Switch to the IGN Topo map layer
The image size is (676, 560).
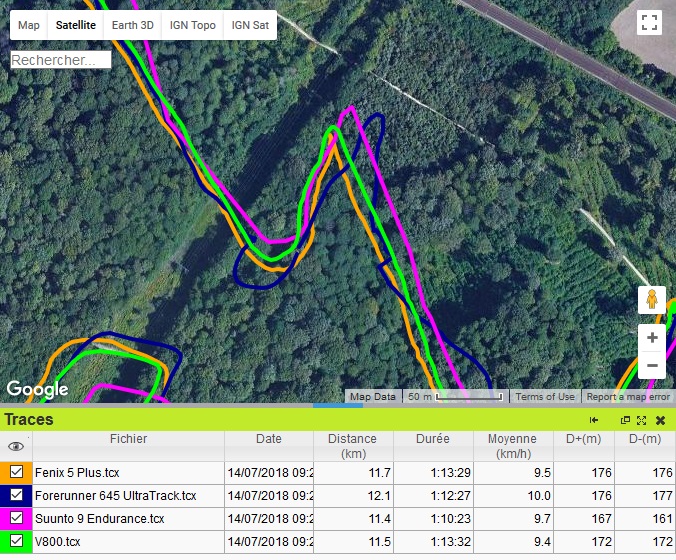(193, 25)
